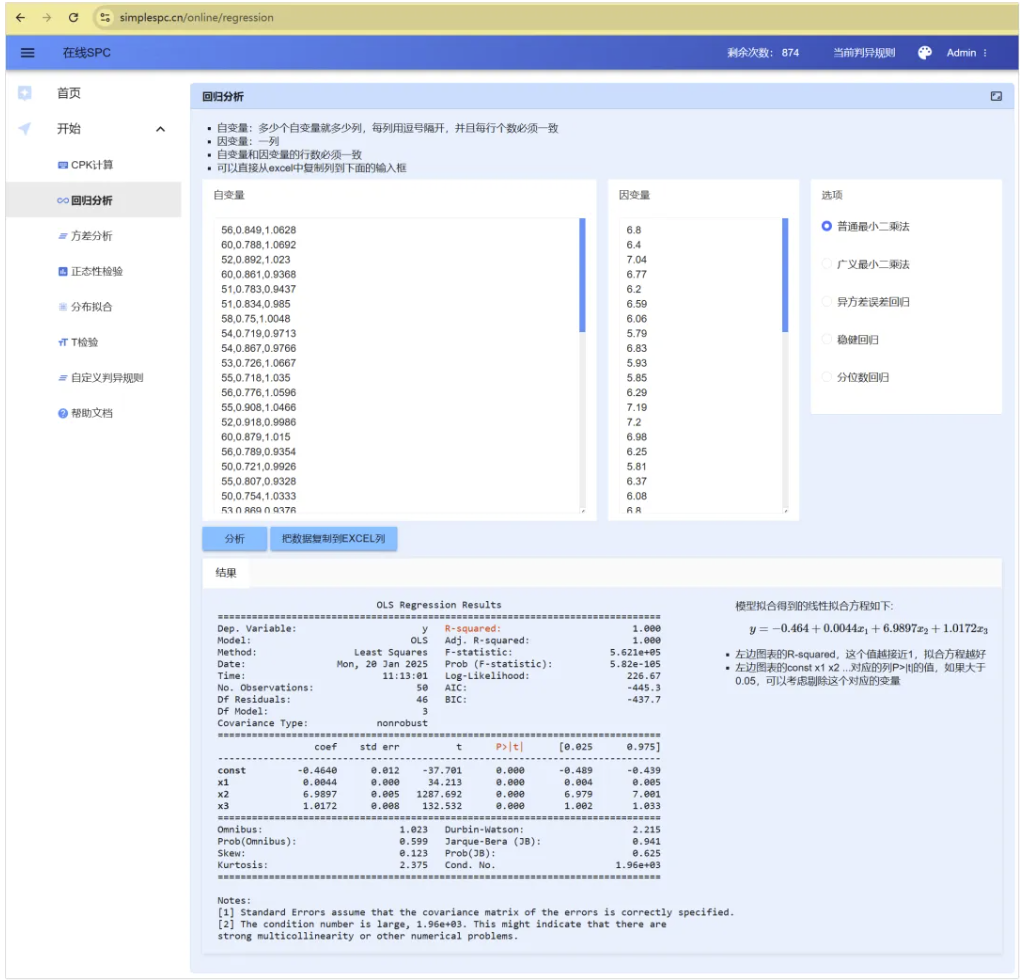Click the 分析 button
The width and height of the screenshot is (1026, 980).
pyautogui.click(x=234, y=539)
